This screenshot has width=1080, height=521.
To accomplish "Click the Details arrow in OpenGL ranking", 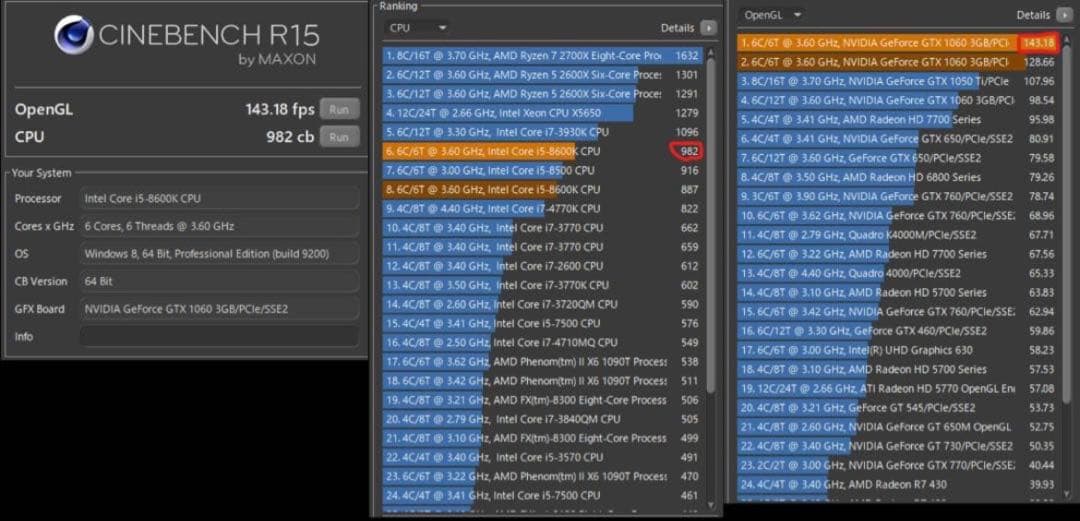I will pos(1063,14).
